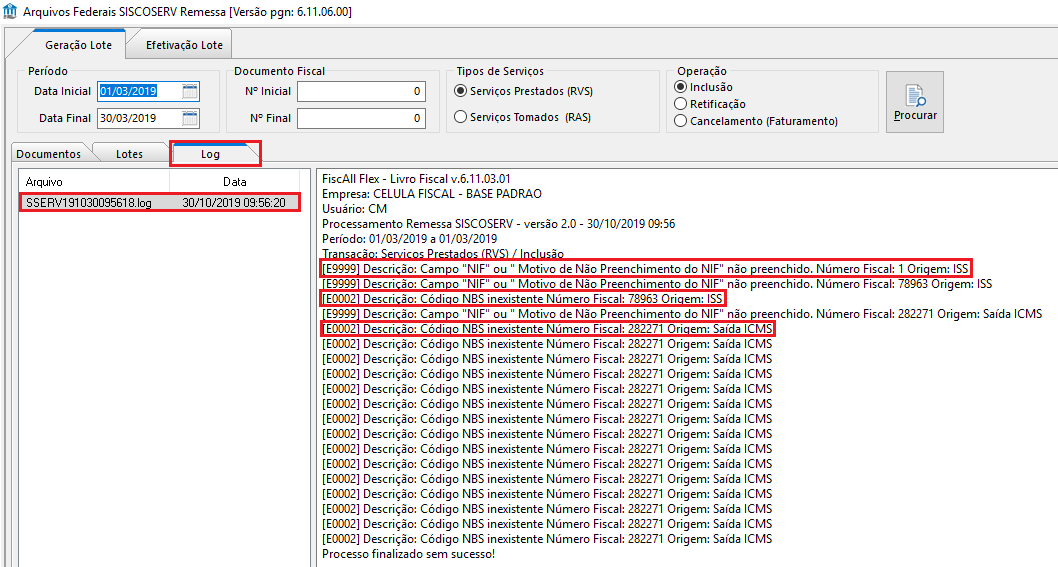
Task: Switch to the Geração Lote tab
Action: pos(78,45)
